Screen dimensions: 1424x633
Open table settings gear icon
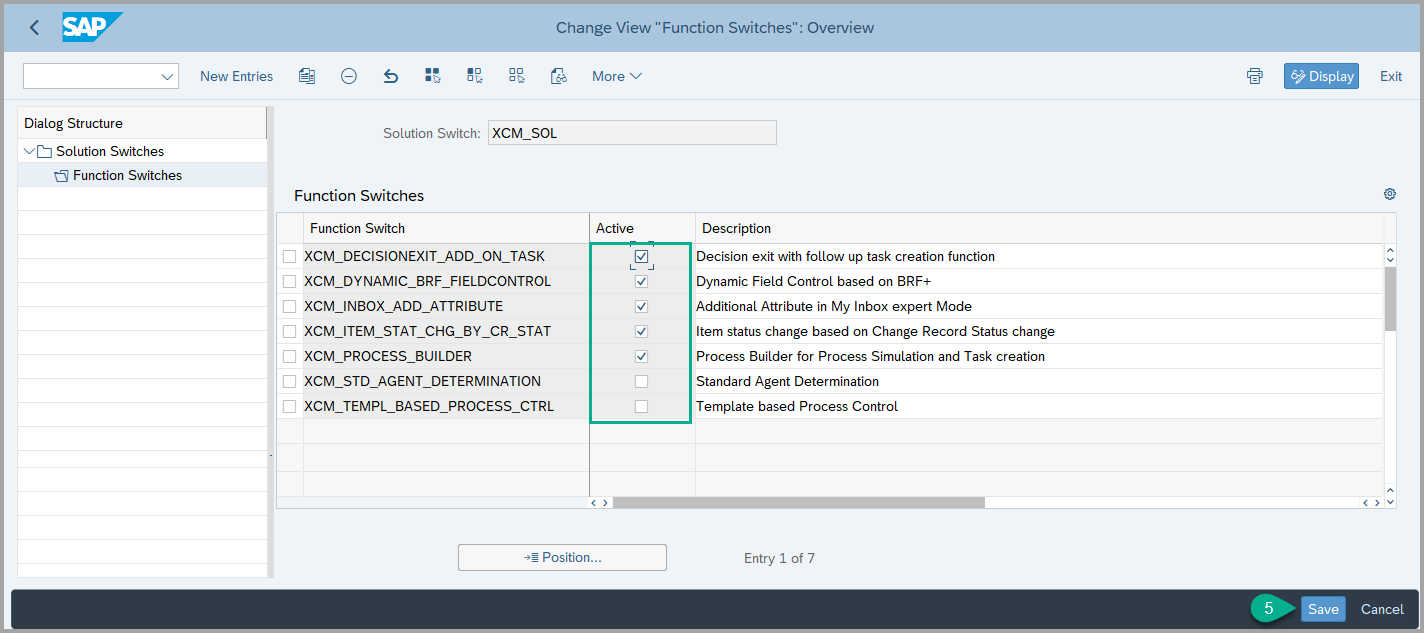pos(1389,194)
